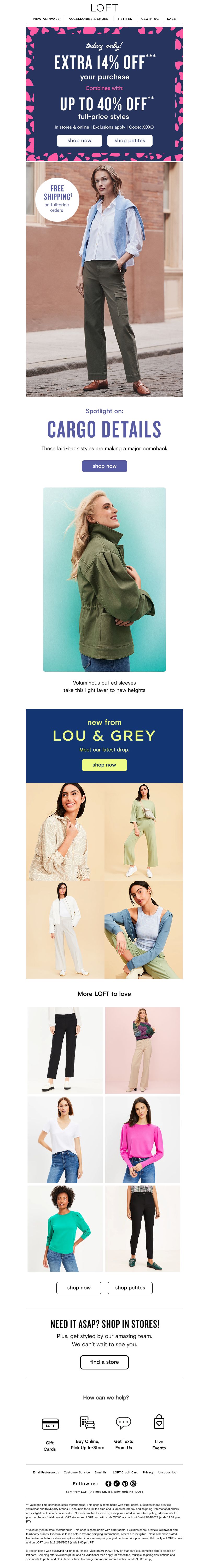This screenshot has width=209, height=1568.
Task: Open the Email Preferences footer link
Action: click(x=46, y=1472)
